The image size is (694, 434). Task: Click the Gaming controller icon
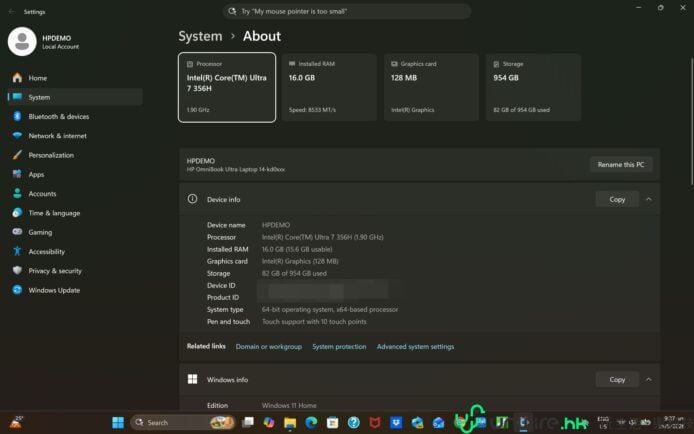(17, 232)
